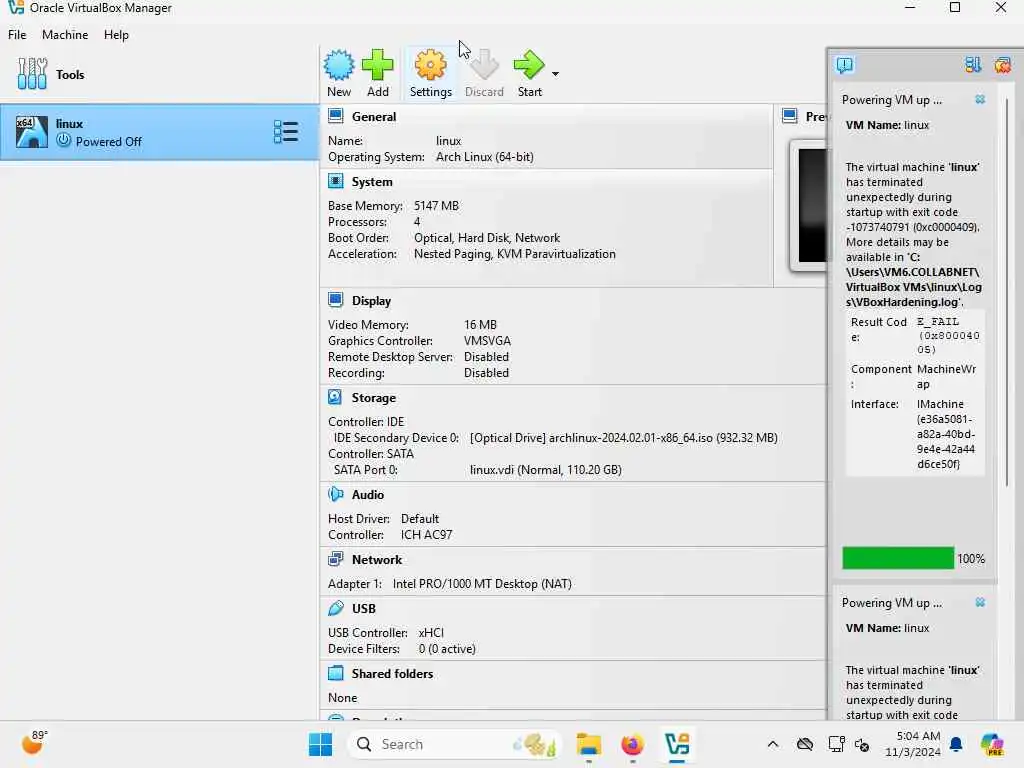This screenshot has width=1024, height=768.
Task: Open the linux VM list menu icon
Action: click(x=286, y=132)
